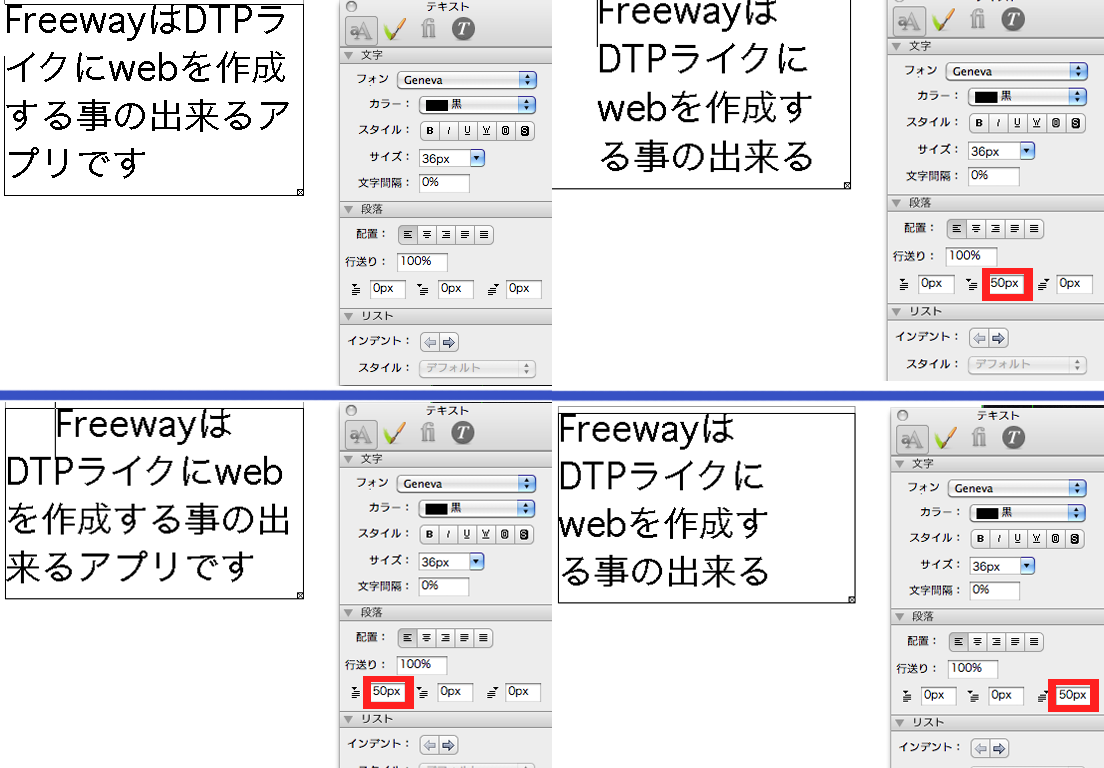This screenshot has width=1104, height=768.
Task: Click decrease list indent arrow in lower-left panel
Action: pos(429,745)
